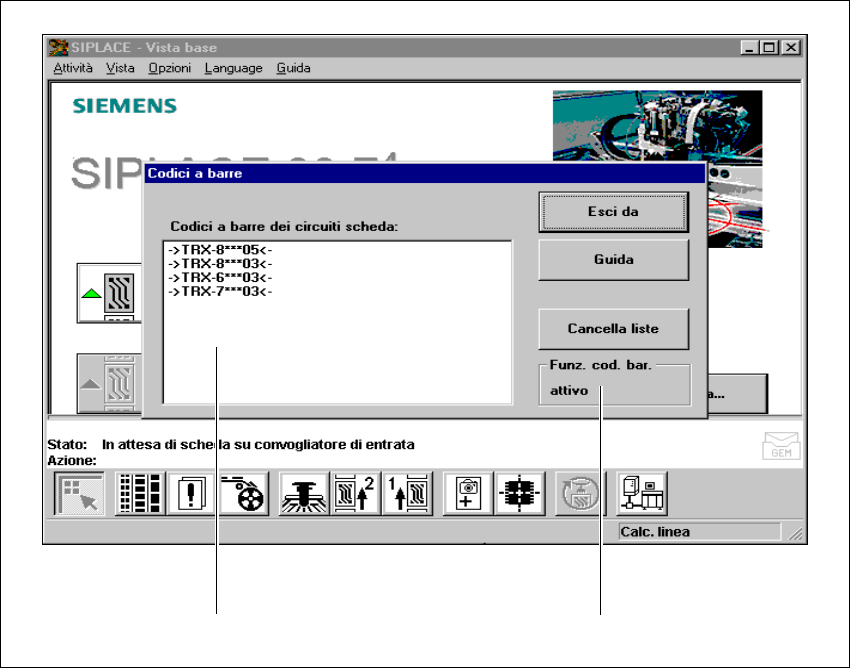Open the Opzioni menu
This screenshot has width=850, height=668.
(170, 68)
